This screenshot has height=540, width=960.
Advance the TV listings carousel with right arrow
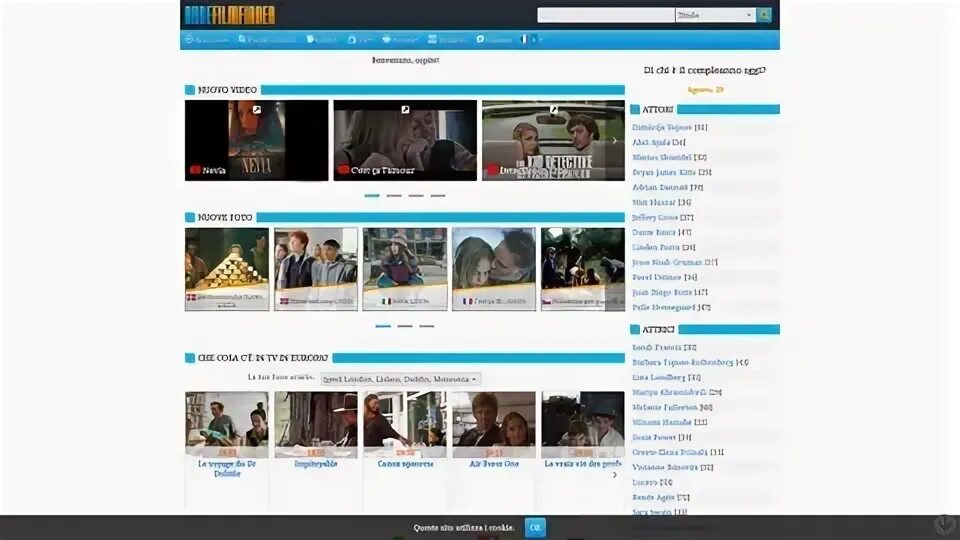(615, 475)
